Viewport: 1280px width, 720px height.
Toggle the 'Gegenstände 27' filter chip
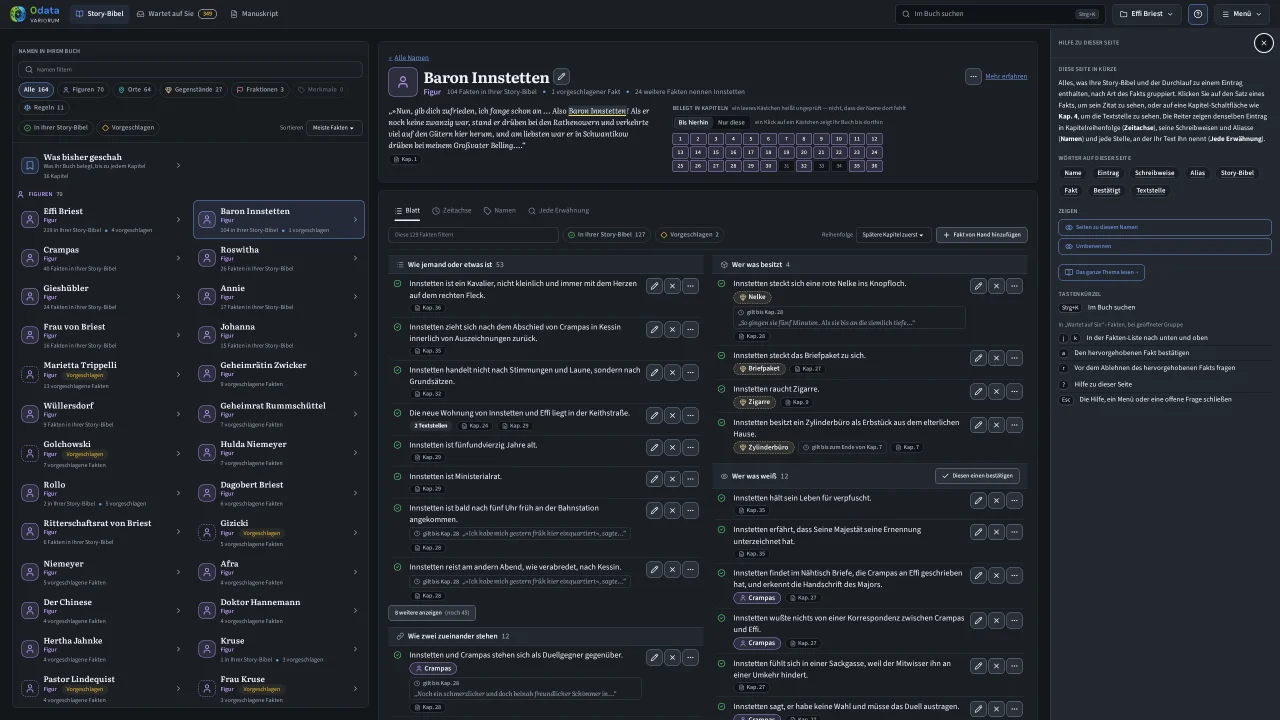coord(194,90)
